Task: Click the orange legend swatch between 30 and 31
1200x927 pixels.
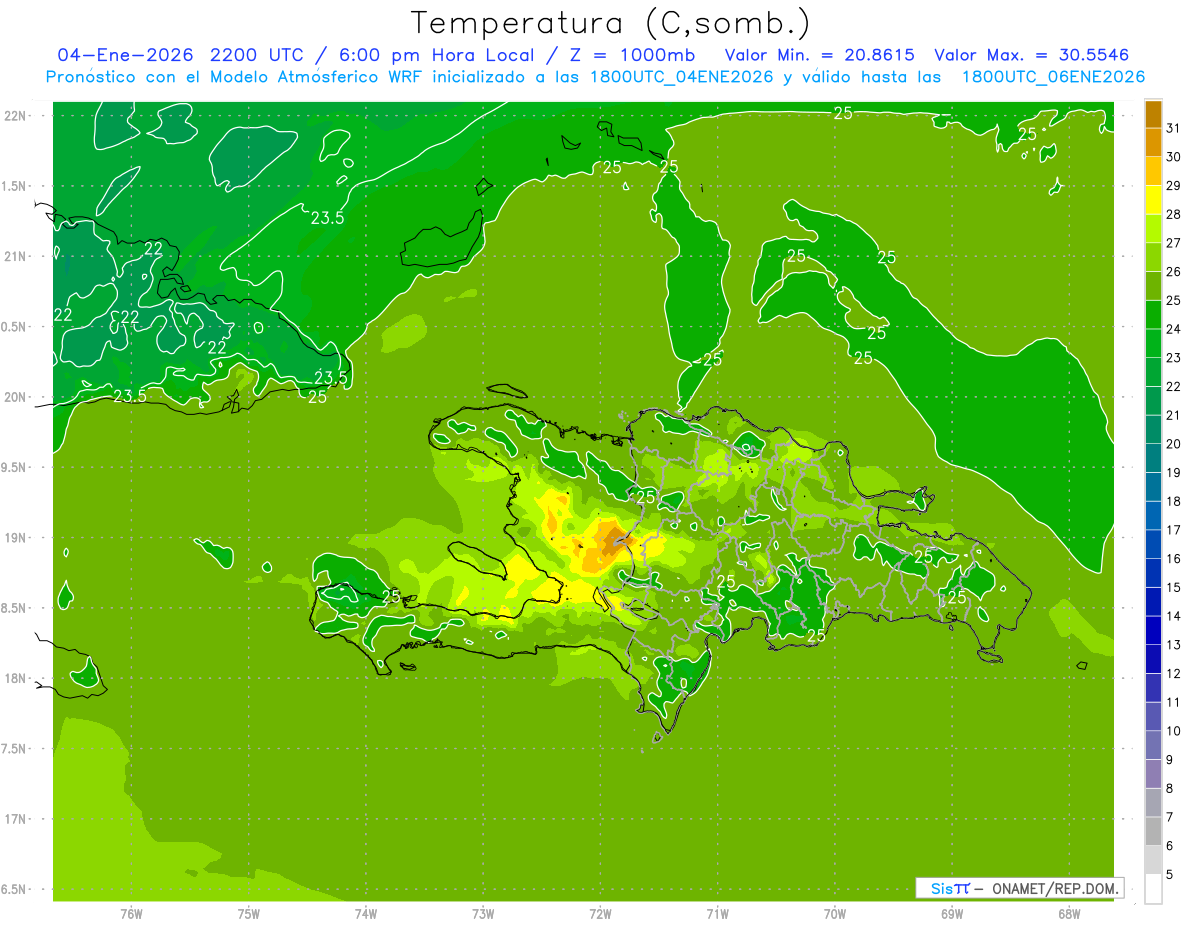Action: (x=1153, y=143)
